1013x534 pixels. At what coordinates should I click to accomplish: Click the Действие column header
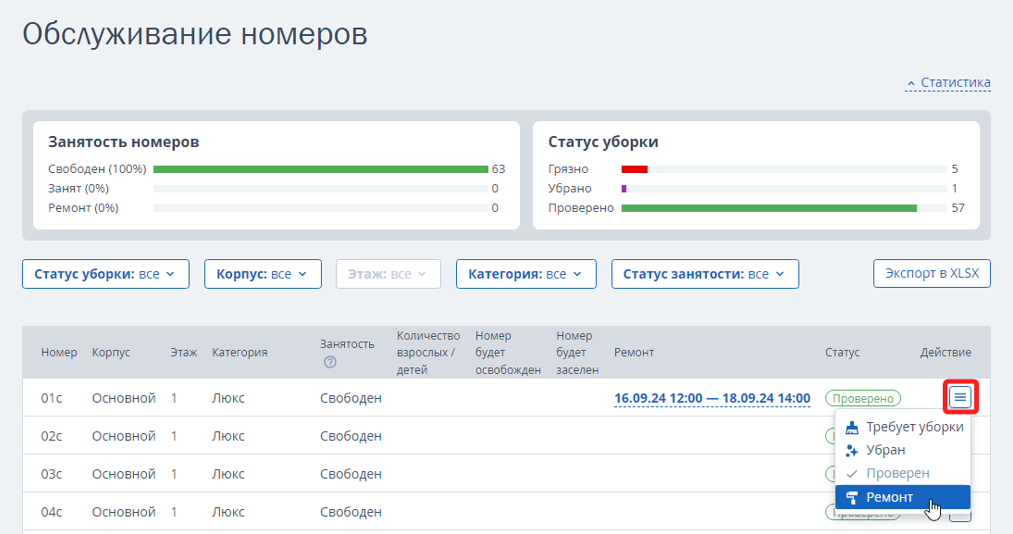(x=945, y=353)
